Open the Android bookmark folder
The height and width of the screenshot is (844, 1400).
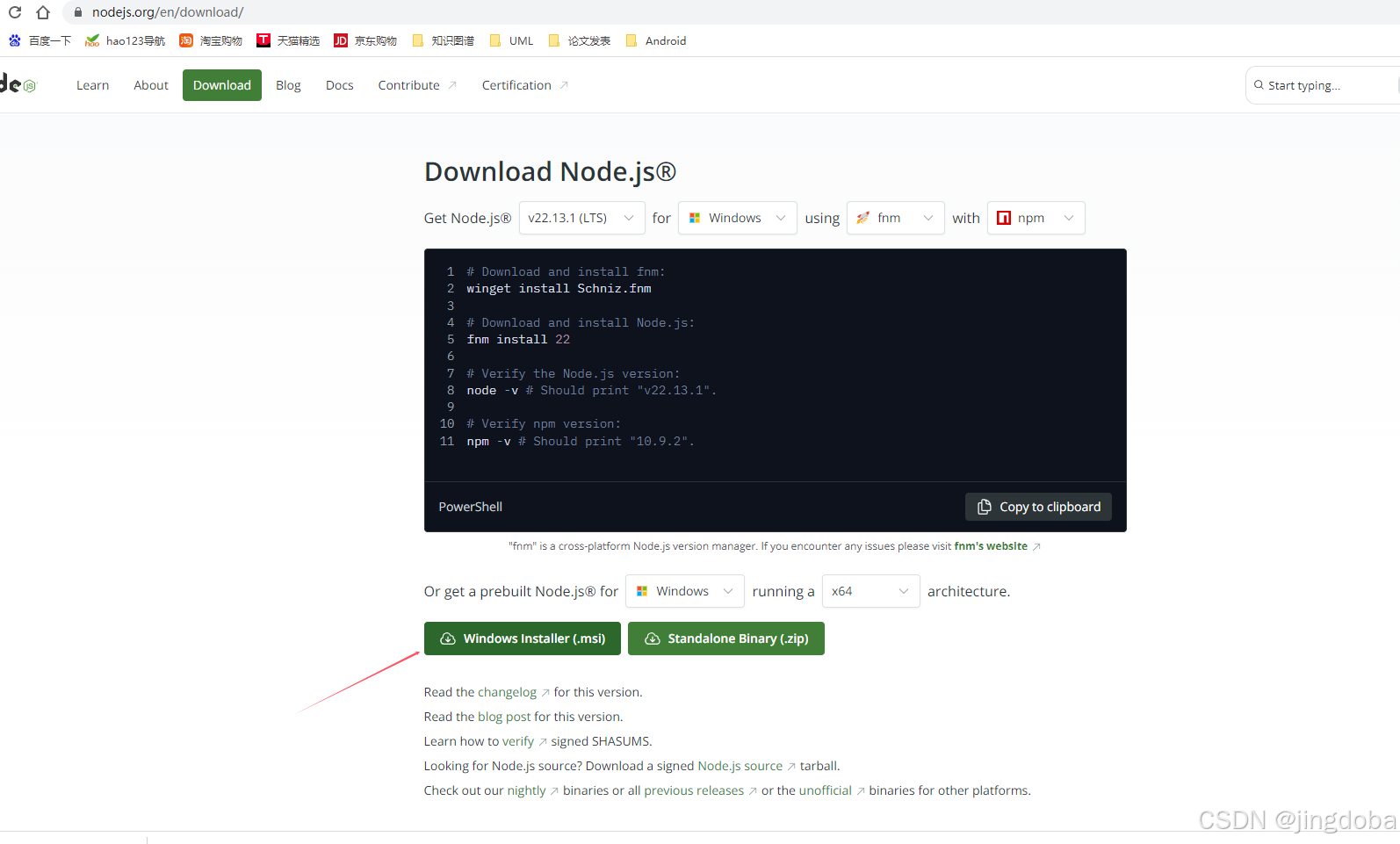pos(656,40)
